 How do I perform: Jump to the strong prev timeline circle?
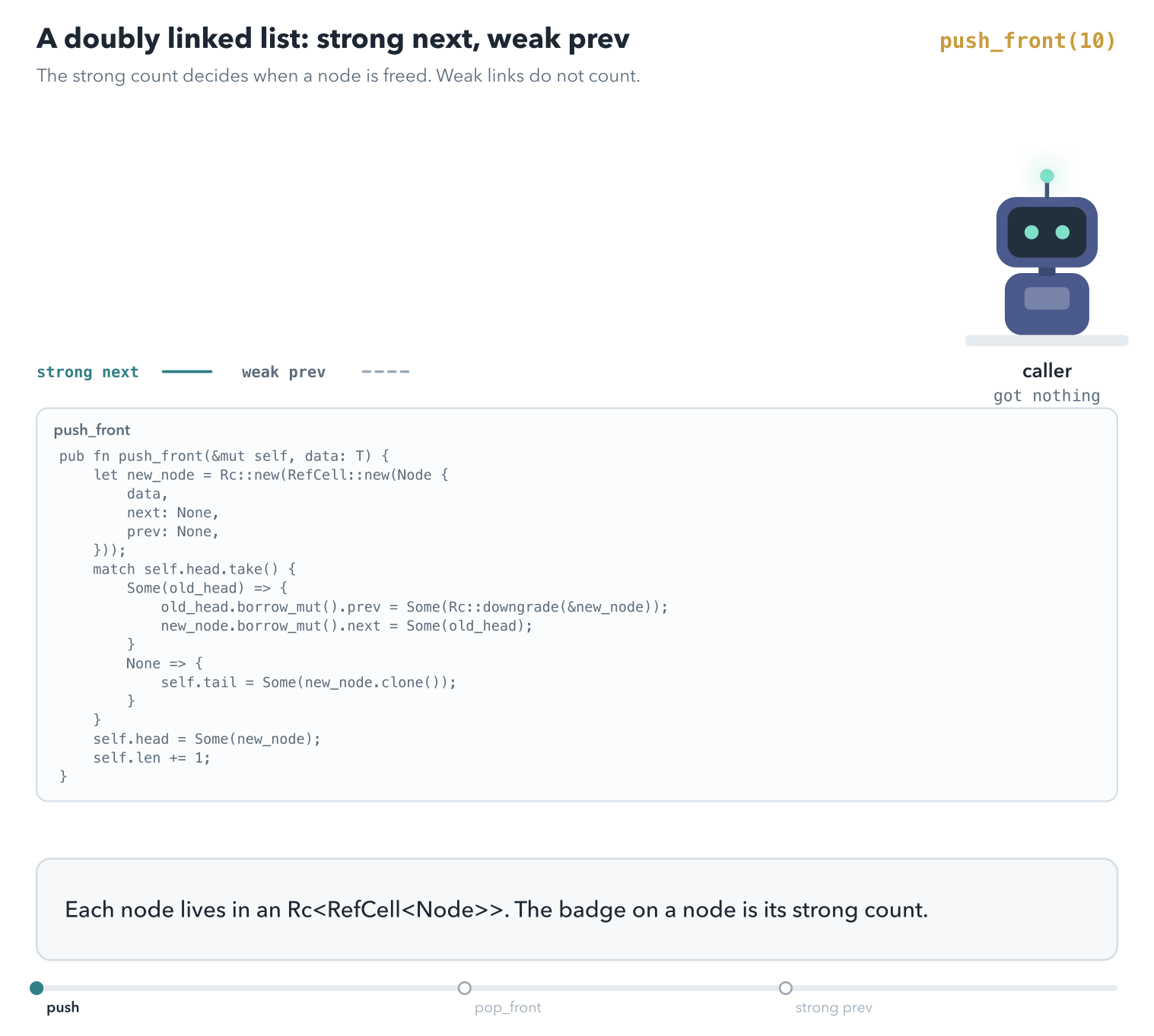786,988
